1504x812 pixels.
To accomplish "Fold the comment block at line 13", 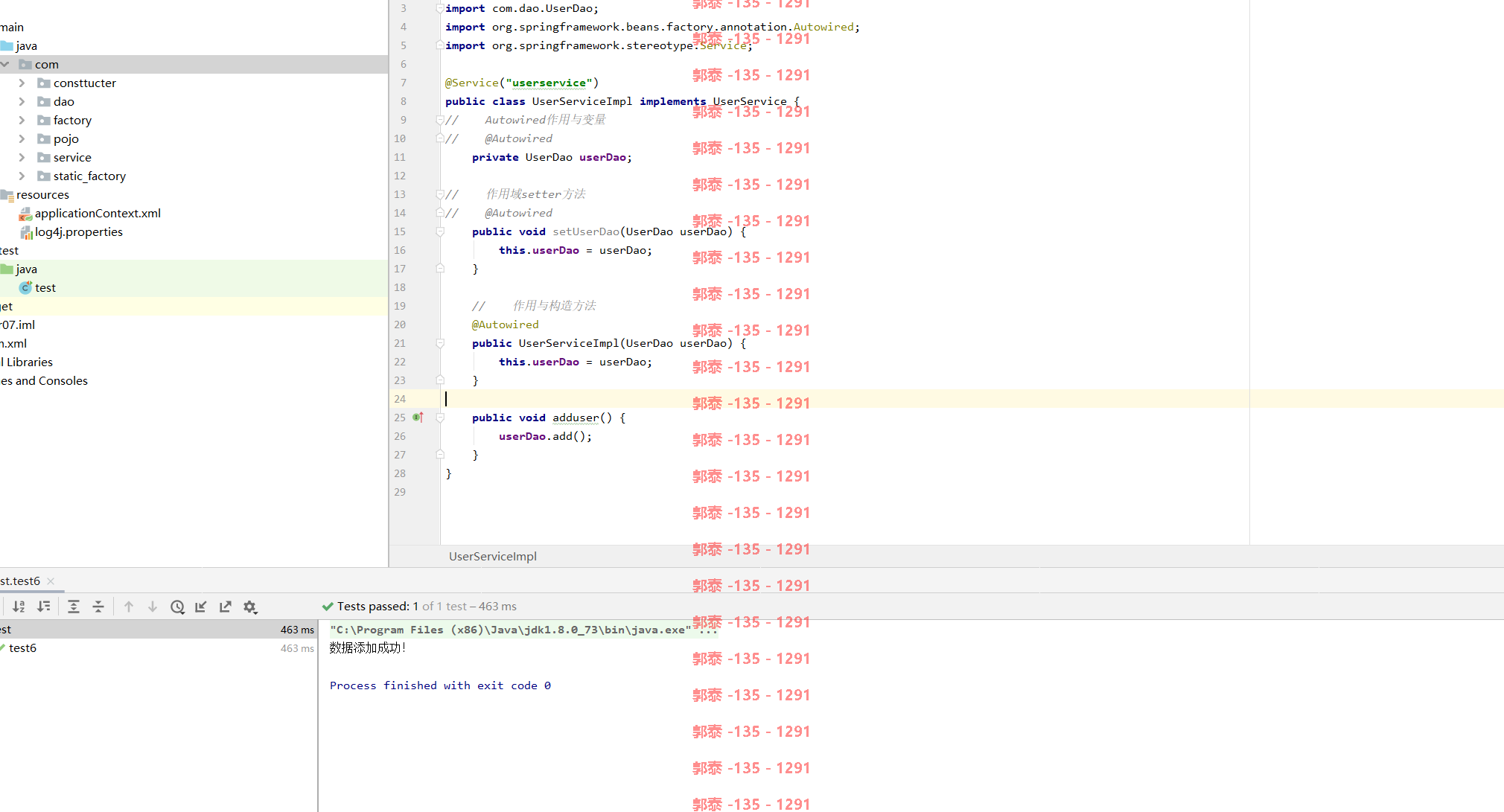I will pos(440,194).
